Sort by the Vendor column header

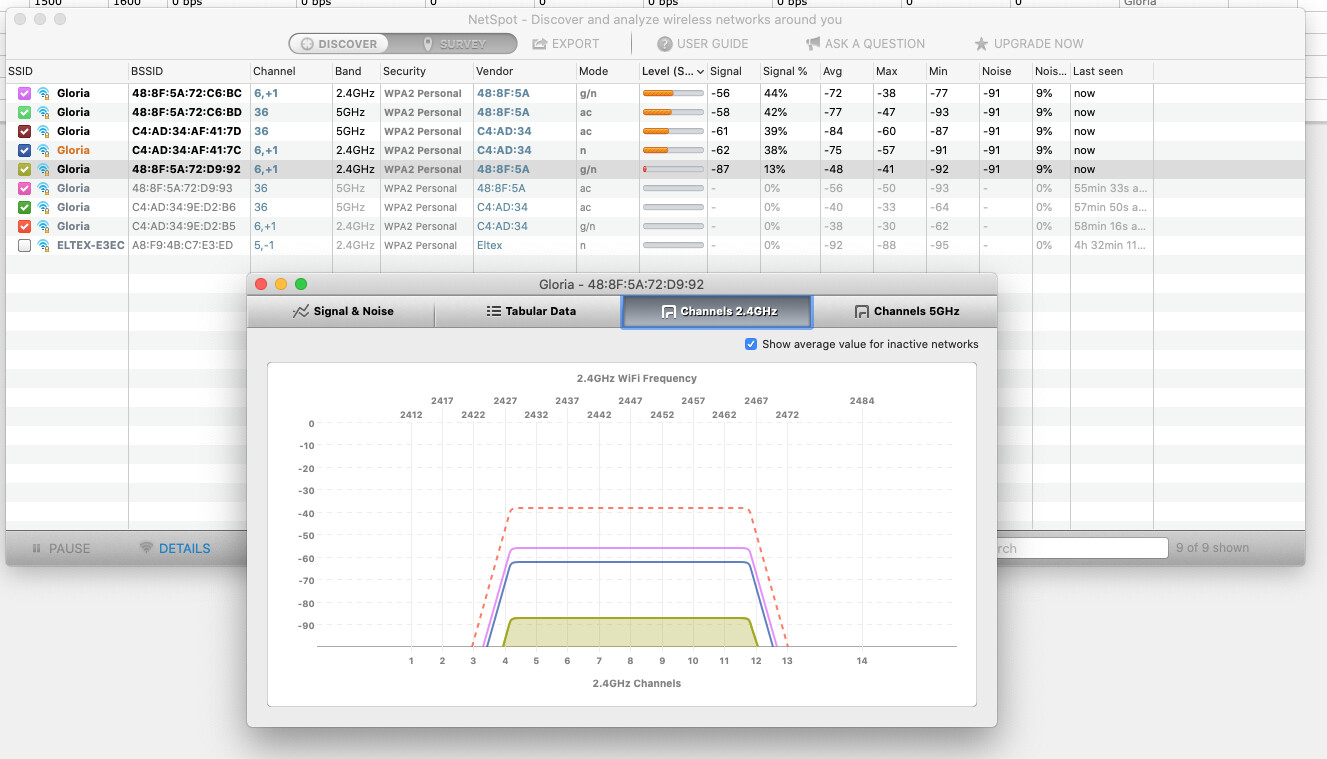tap(524, 71)
